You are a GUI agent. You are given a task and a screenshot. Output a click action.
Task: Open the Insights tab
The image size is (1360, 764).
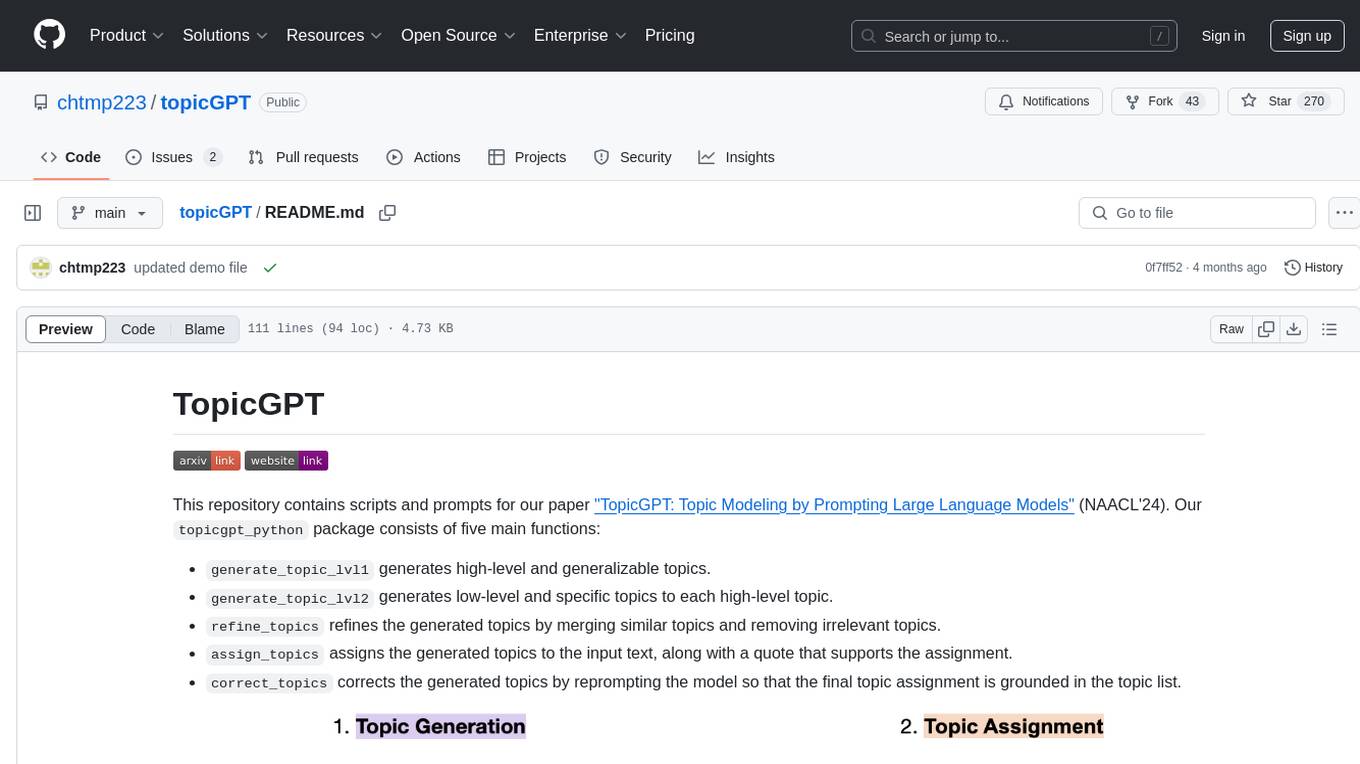pyautogui.click(x=736, y=157)
